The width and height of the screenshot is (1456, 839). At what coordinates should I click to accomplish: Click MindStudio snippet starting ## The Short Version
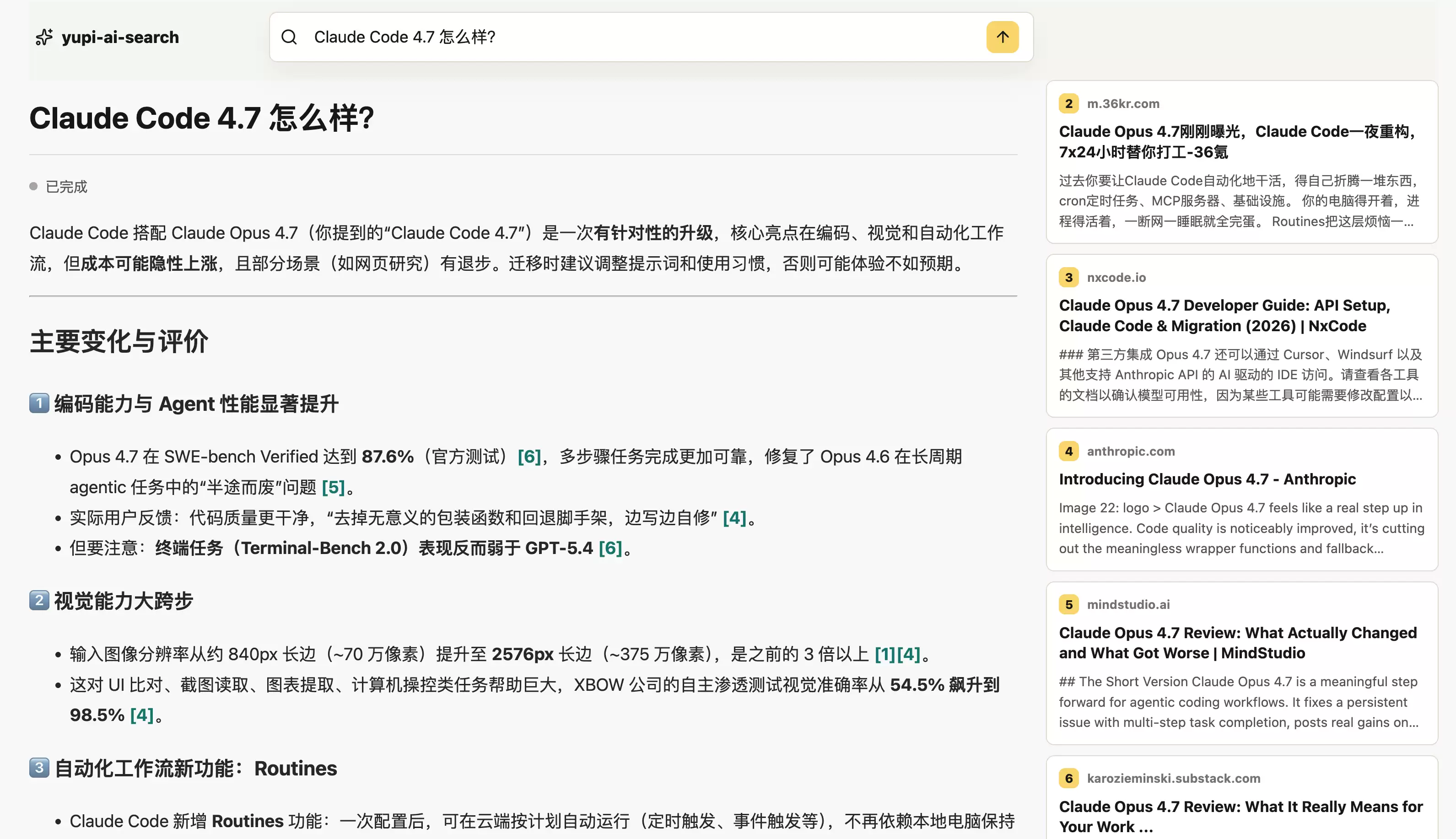pos(1238,702)
